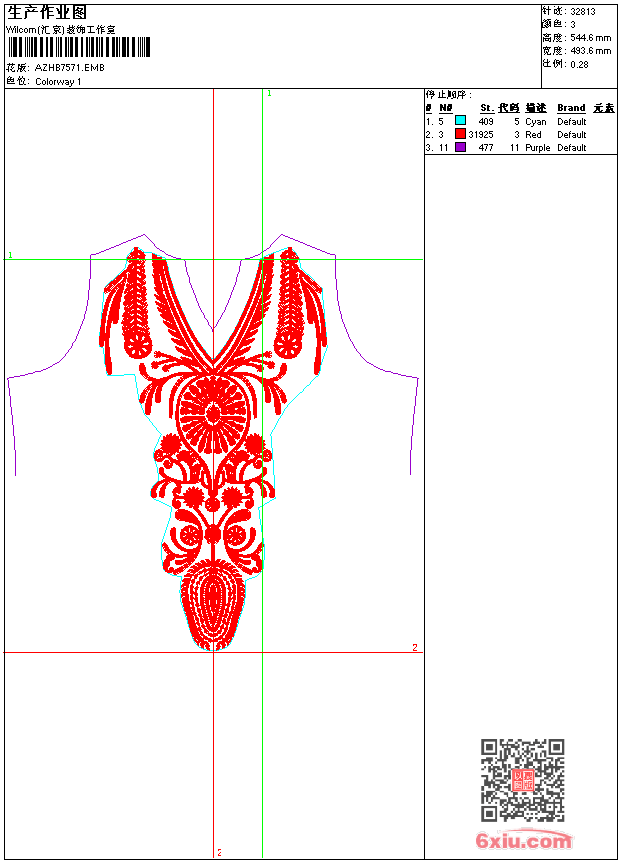Select the Cyan row description text
The width and height of the screenshot is (620, 860).
click(536, 122)
